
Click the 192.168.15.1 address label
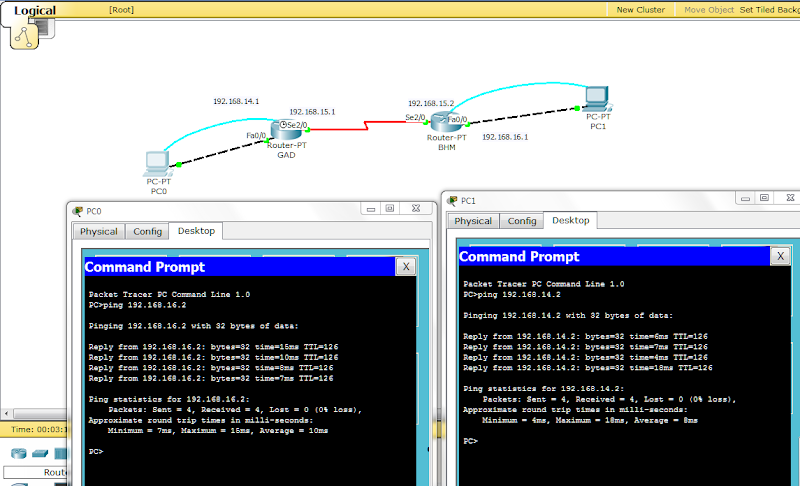[x=312, y=112]
